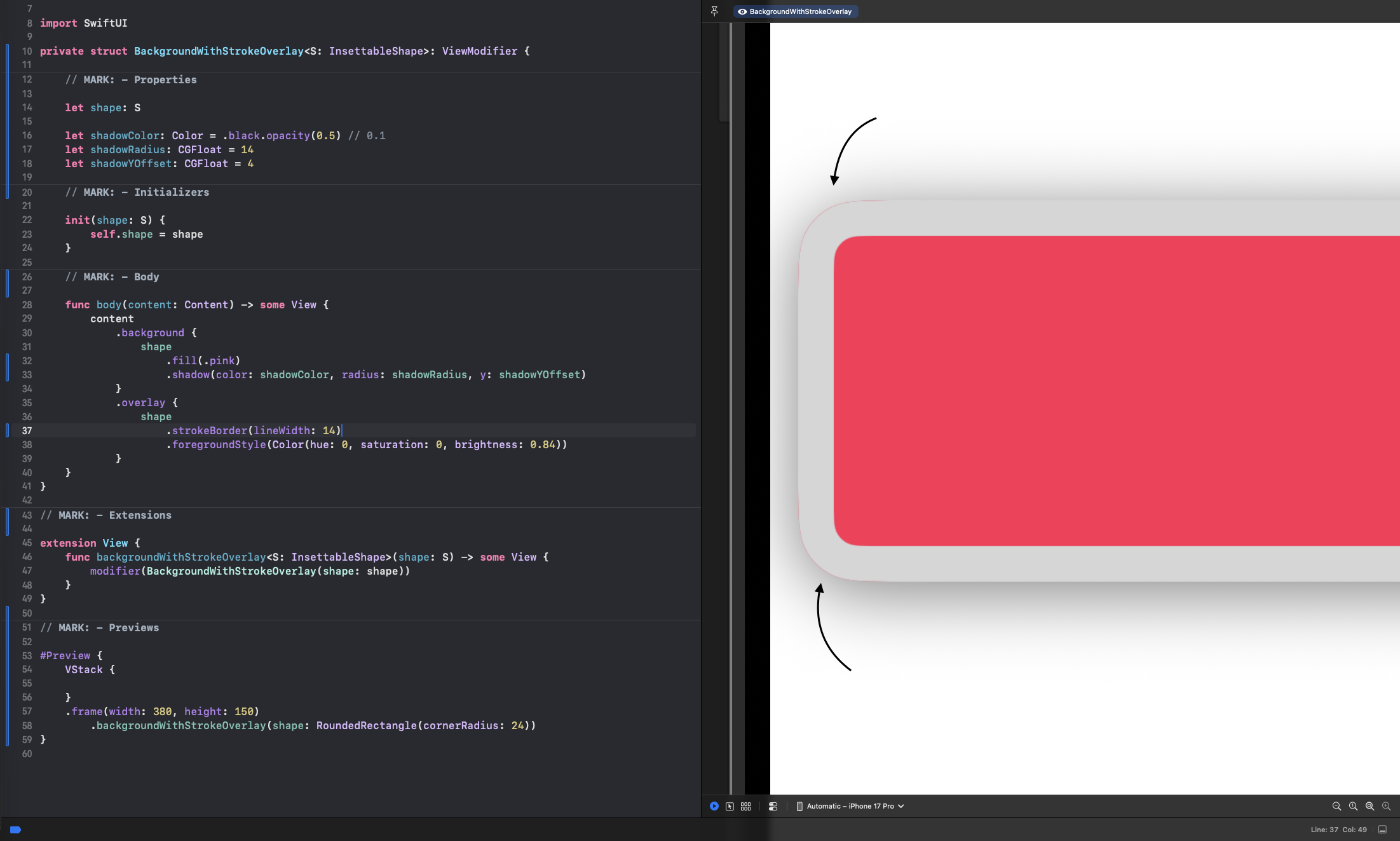Click line number 37 in the gutter
Screen dimensions: 1400x841
(x=27, y=430)
